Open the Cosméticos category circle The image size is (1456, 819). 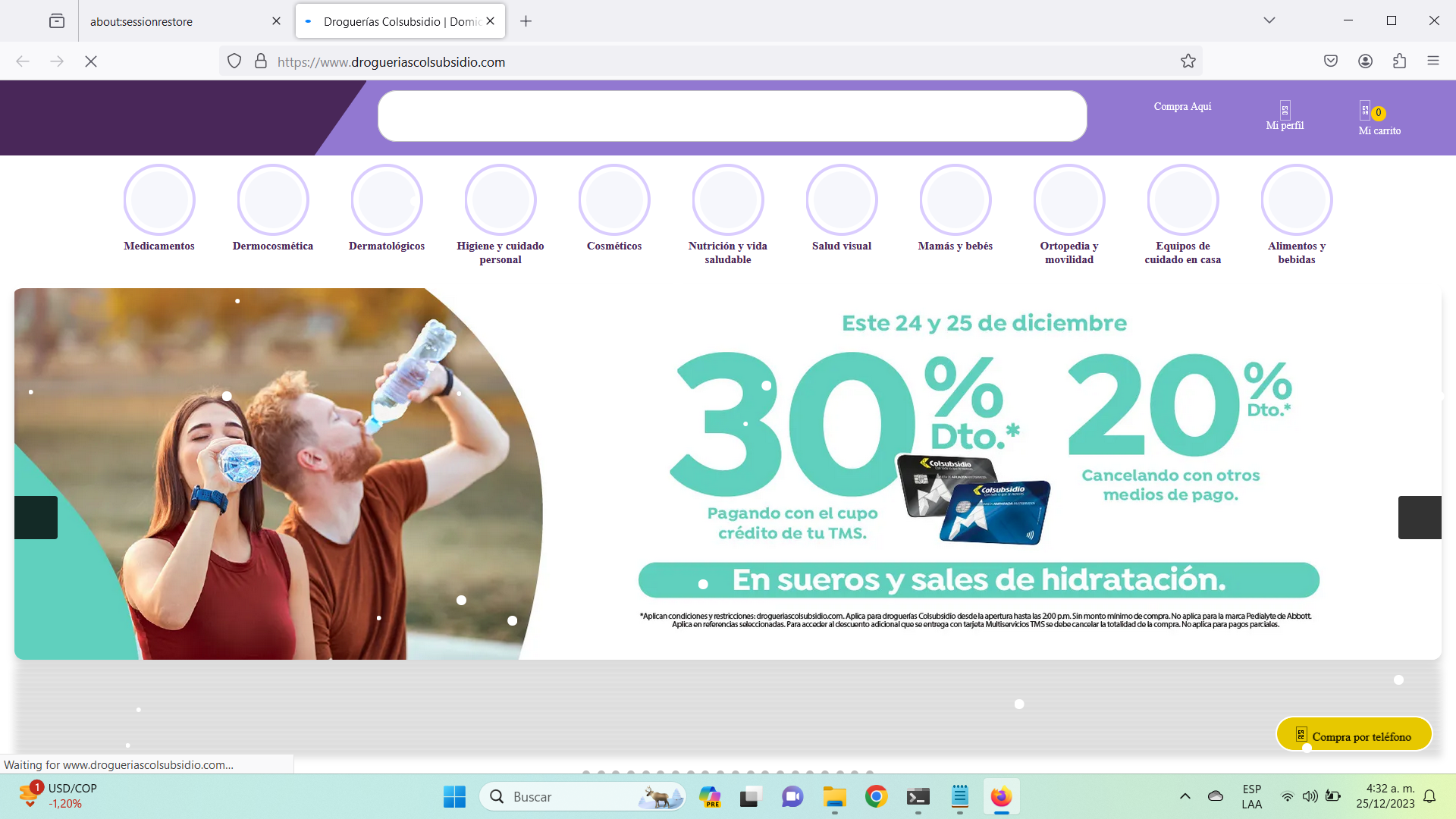[x=614, y=199]
